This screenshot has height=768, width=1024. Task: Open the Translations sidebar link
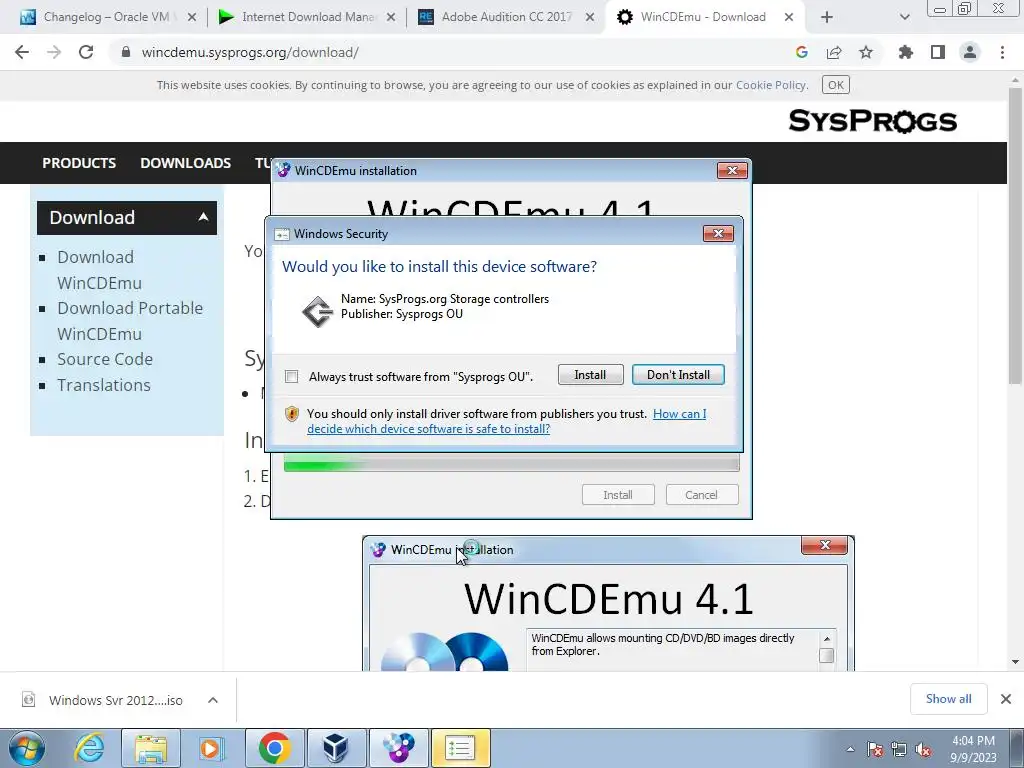pyautogui.click(x=104, y=385)
